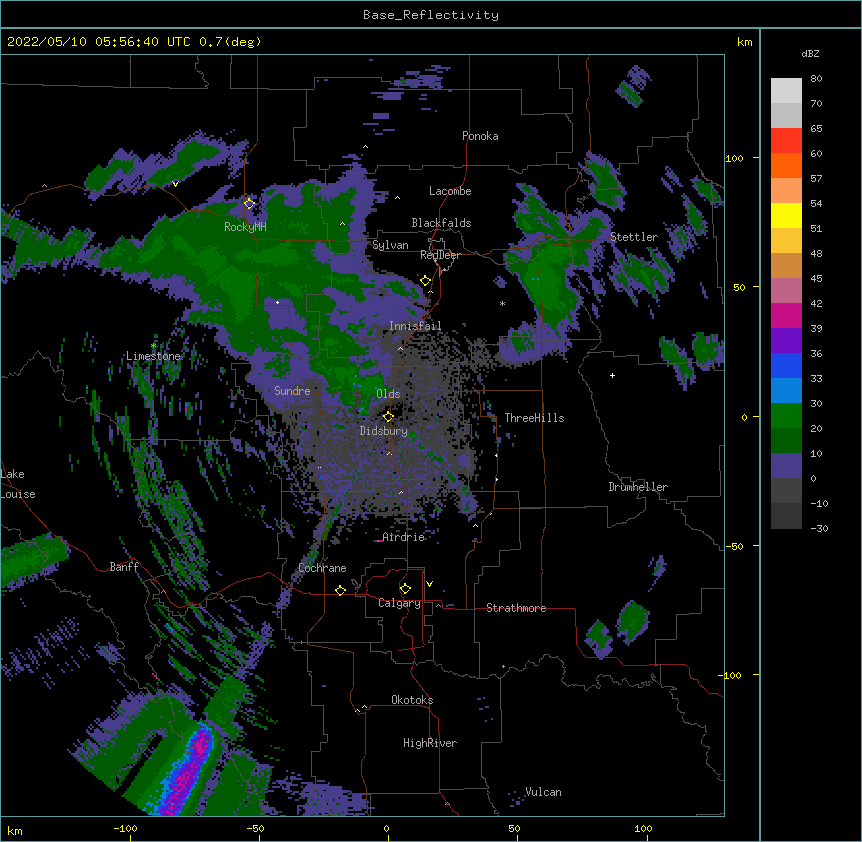Screen dimensions: 862x842
Task: Click the dBZ legend heading
Action: click(x=810, y=54)
